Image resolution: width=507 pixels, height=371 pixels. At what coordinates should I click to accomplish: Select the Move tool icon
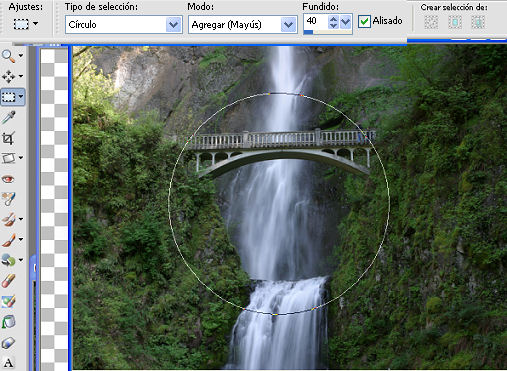(x=8, y=76)
